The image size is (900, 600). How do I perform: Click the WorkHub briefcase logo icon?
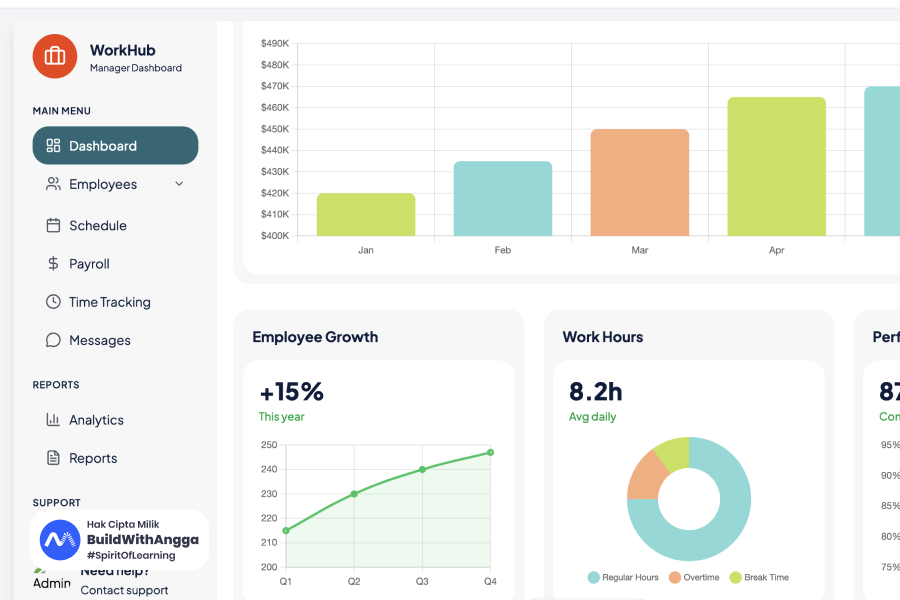tap(55, 56)
